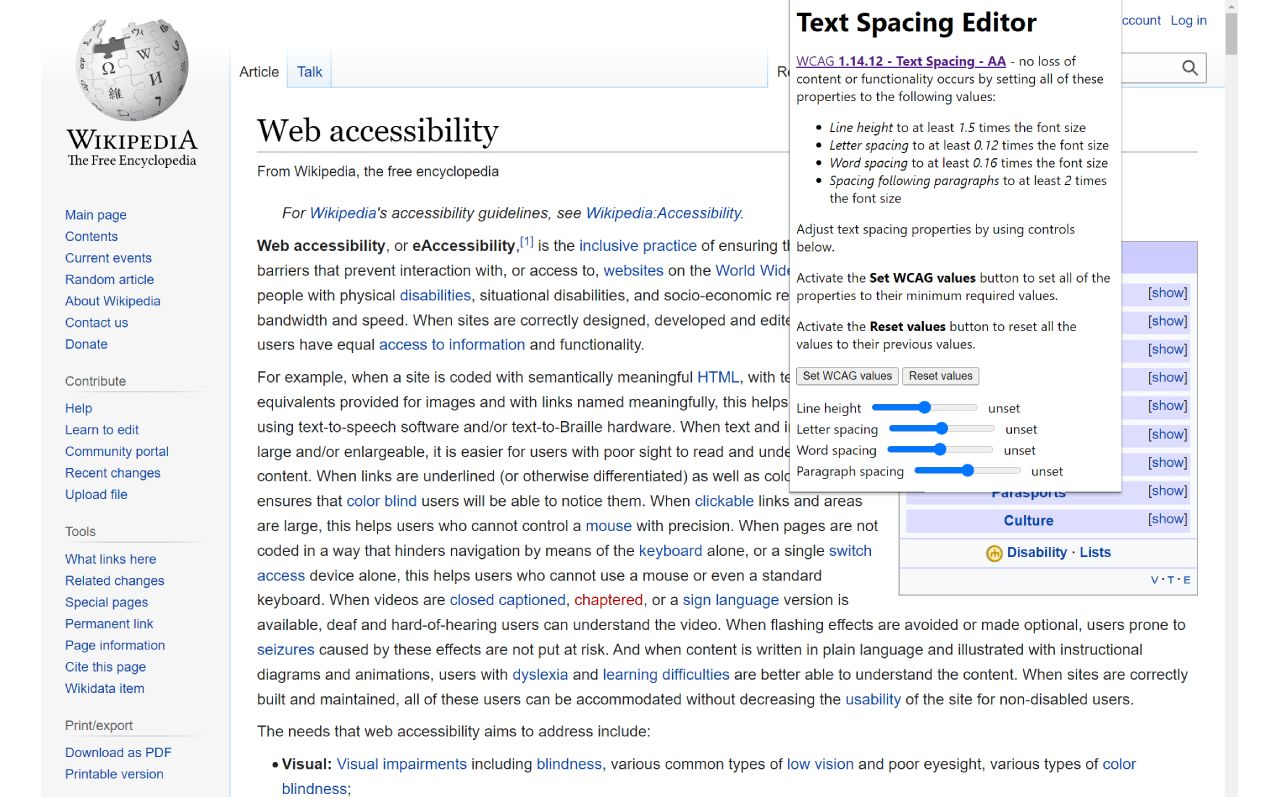This screenshot has height=800, width=1280.
Task: Open a Random article
Action: click(x=109, y=279)
